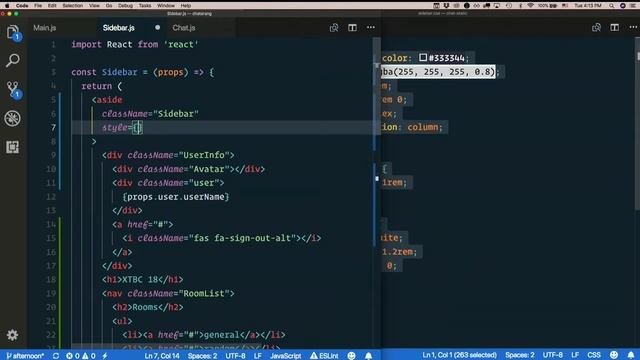This screenshot has width=640, height=360.
Task: Open the Apple menu
Action: (7, 6)
